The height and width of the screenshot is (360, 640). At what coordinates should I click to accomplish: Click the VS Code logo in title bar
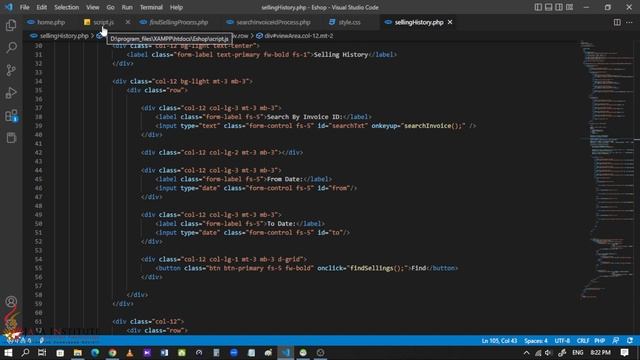coord(9,7)
